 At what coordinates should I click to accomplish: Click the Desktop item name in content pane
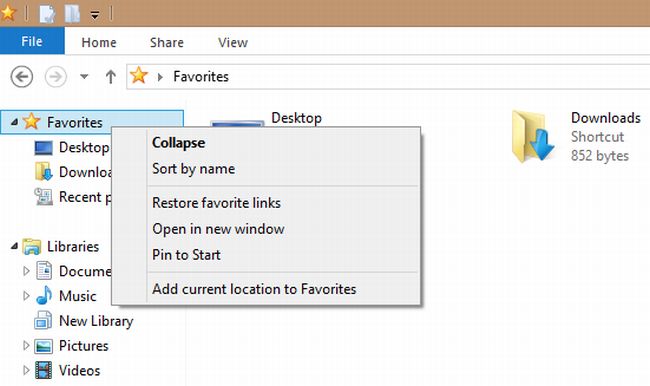pos(296,118)
